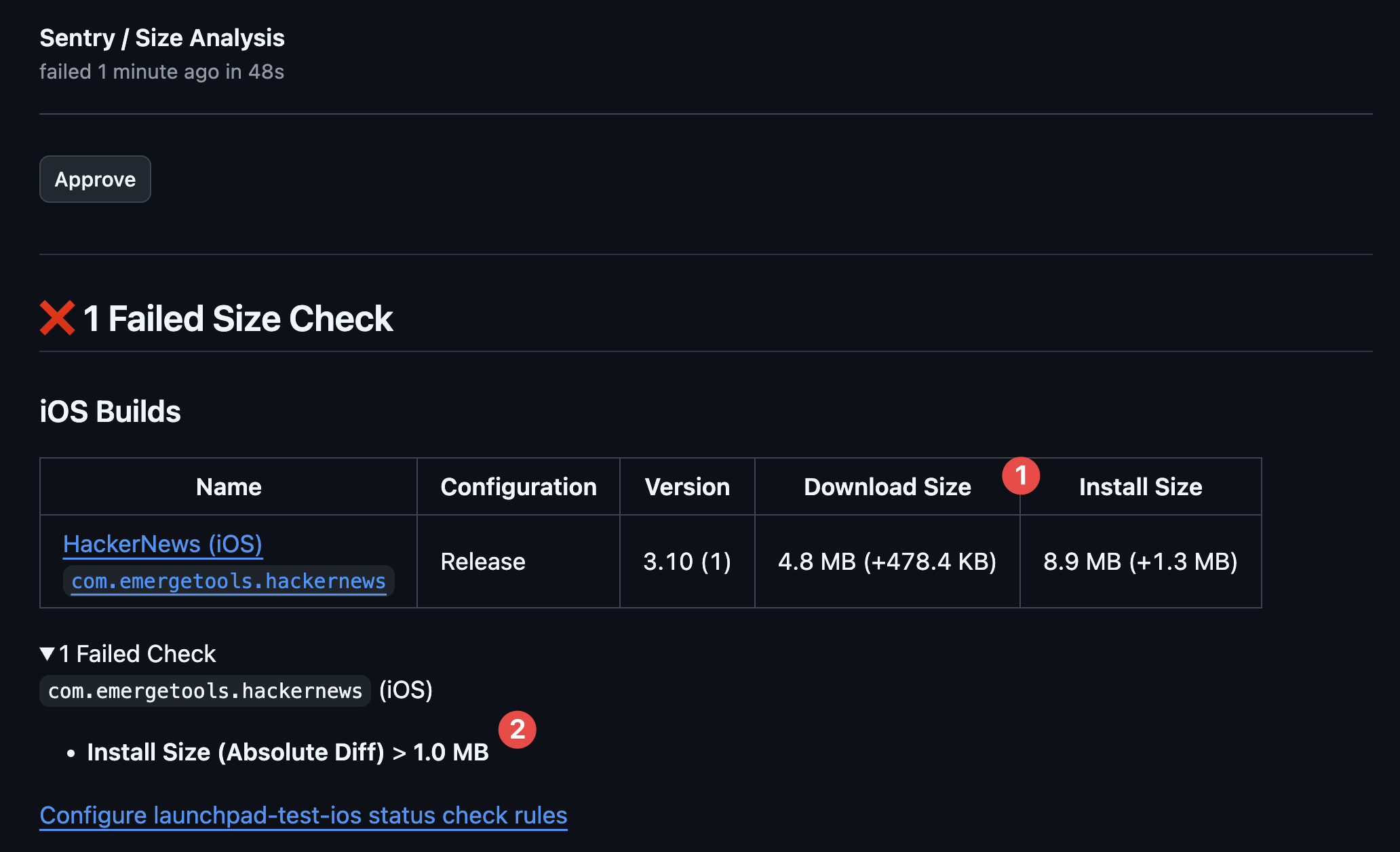Click the Download Size column header
The height and width of the screenshot is (852, 1400).
pyautogui.click(x=887, y=487)
